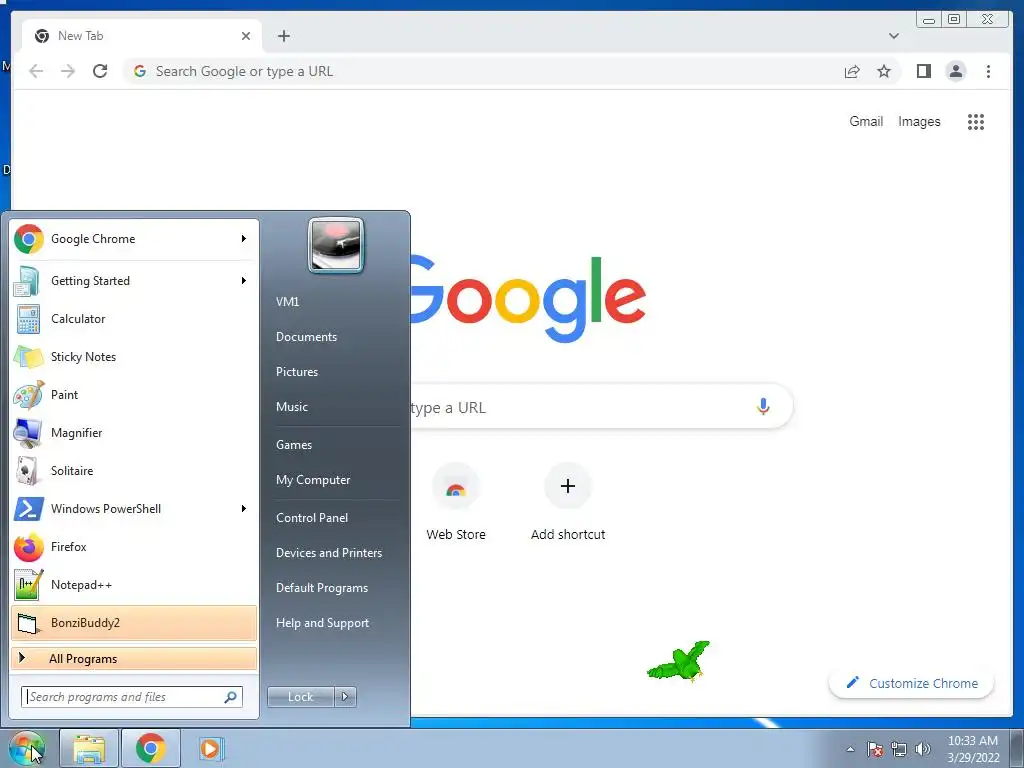
Task: Open the Web Store shortcut
Action: (456, 503)
